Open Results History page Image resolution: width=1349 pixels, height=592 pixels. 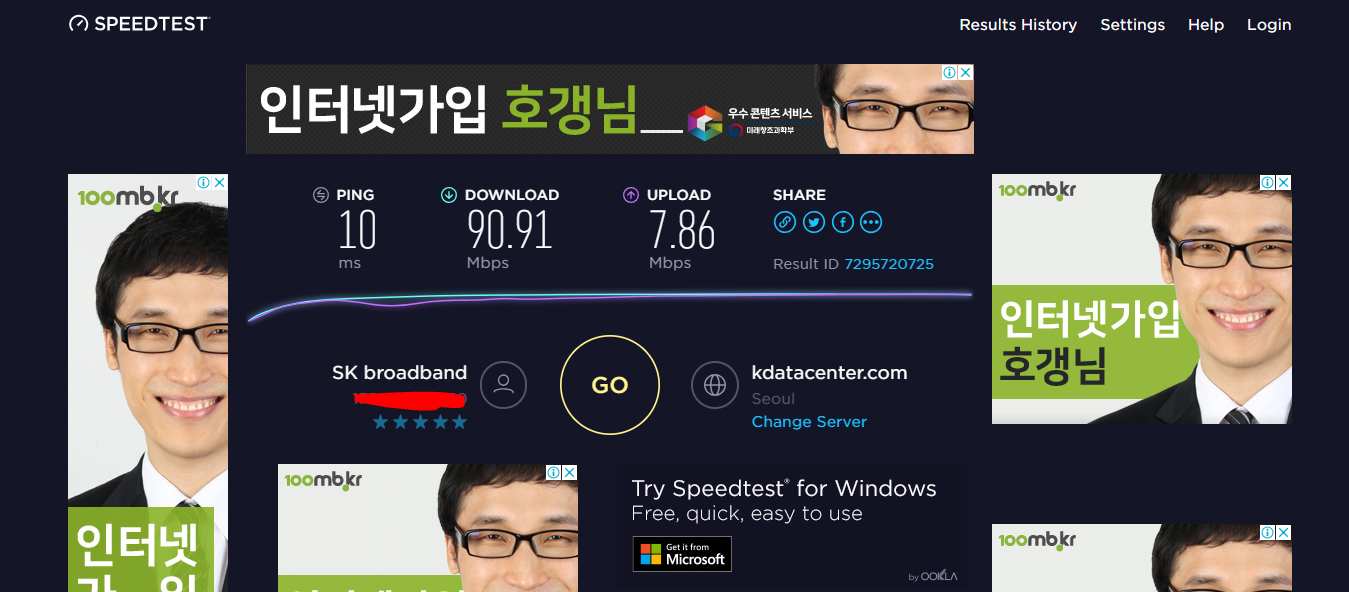(x=1018, y=25)
